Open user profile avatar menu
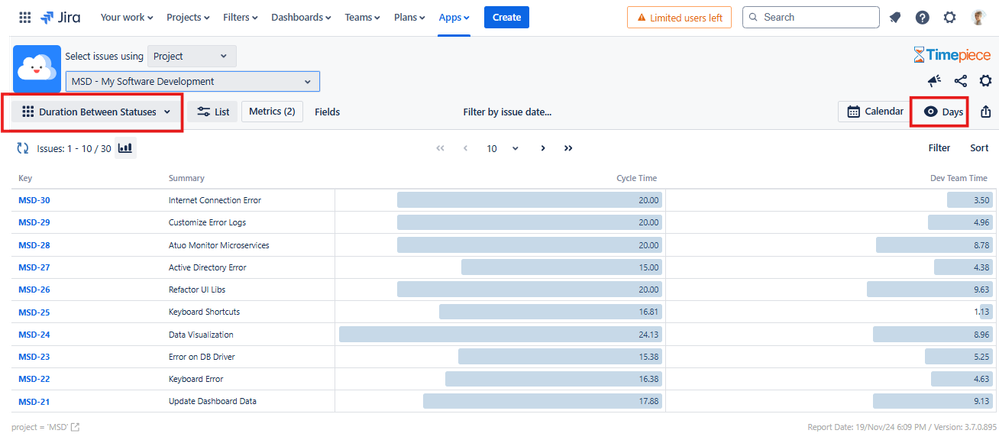Viewport: 999px width, 437px height. click(x=977, y=18)
